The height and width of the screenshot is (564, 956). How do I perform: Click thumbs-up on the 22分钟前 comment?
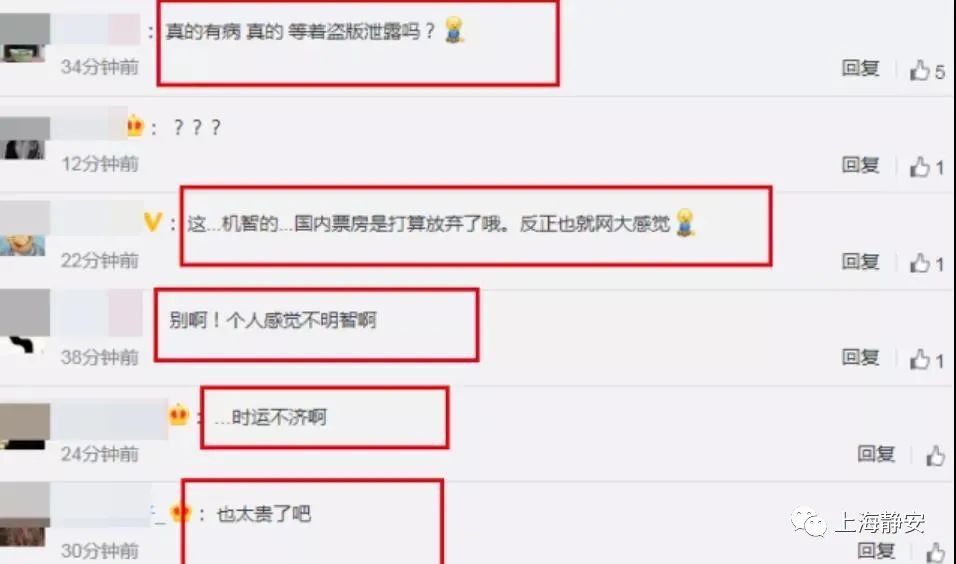coord(920,263)
